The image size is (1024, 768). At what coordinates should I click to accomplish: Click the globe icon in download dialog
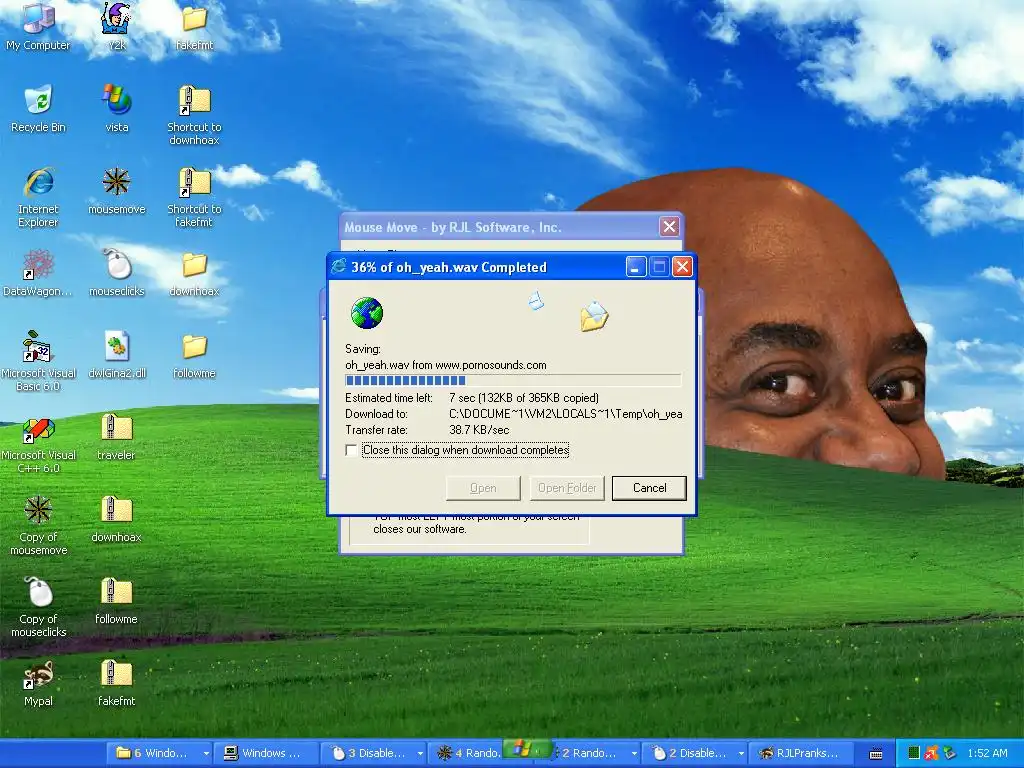coord(366,312)
